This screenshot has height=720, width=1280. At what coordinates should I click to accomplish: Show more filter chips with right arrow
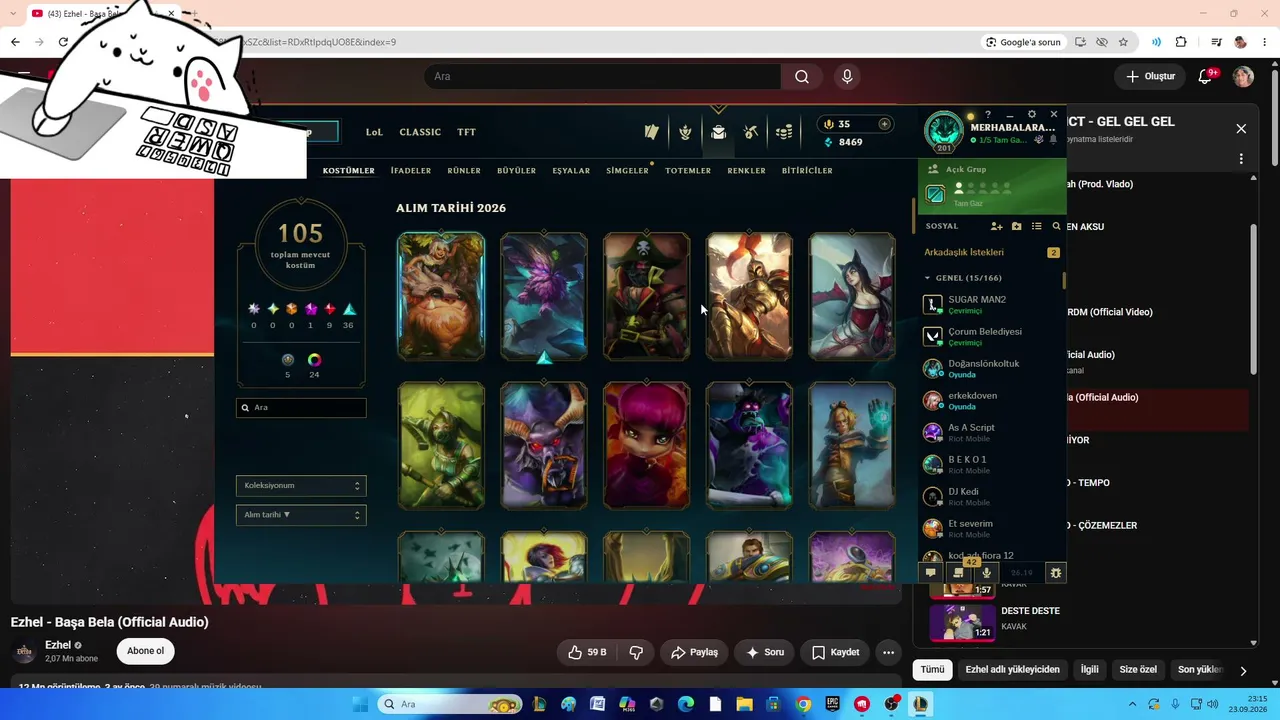[x=1243, y=670]
